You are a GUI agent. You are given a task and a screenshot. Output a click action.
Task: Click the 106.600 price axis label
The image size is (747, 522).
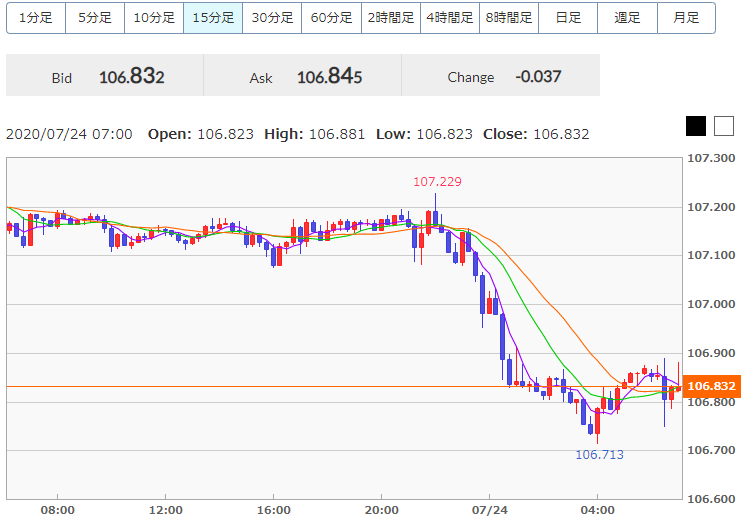(711, 499)
